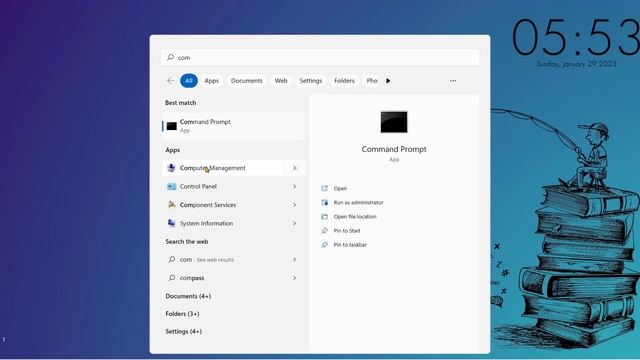The image size is (640, 360).
Task: Expand Component Services details chevron
Action: 294,205
